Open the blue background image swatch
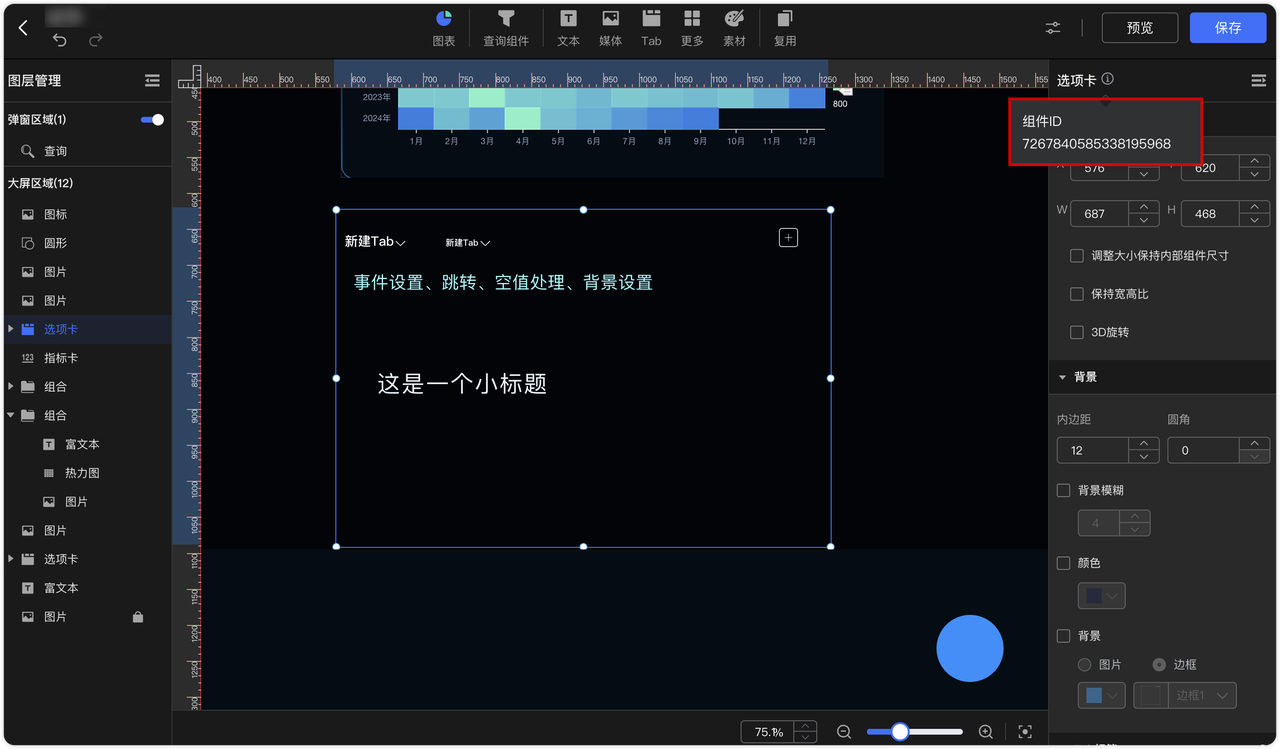The image size is (1280, 749). coord(1102,695)
